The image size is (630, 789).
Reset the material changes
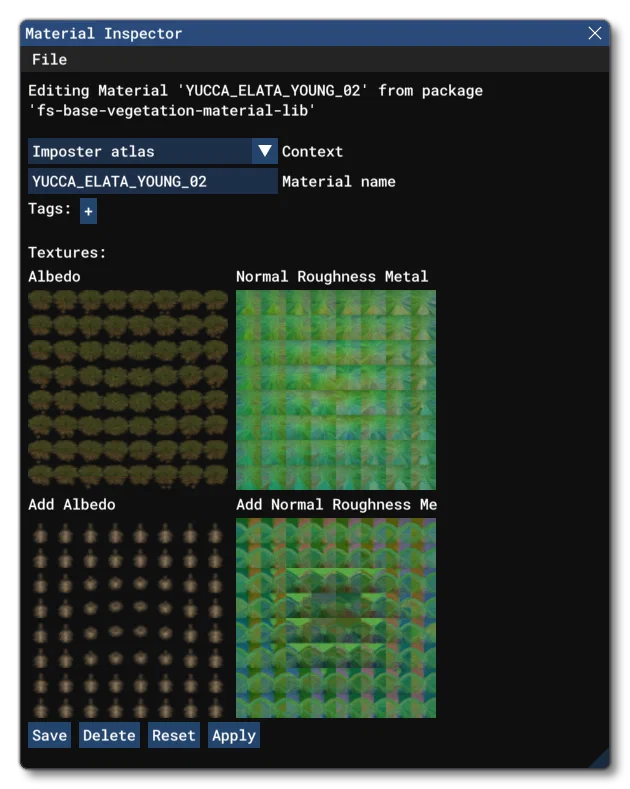click(174, 735)
